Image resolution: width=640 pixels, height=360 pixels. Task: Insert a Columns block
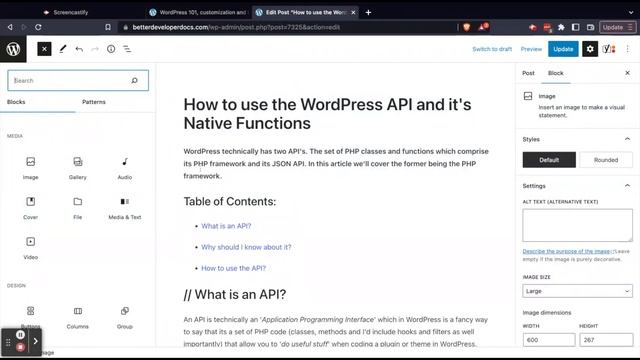point(78,317)
